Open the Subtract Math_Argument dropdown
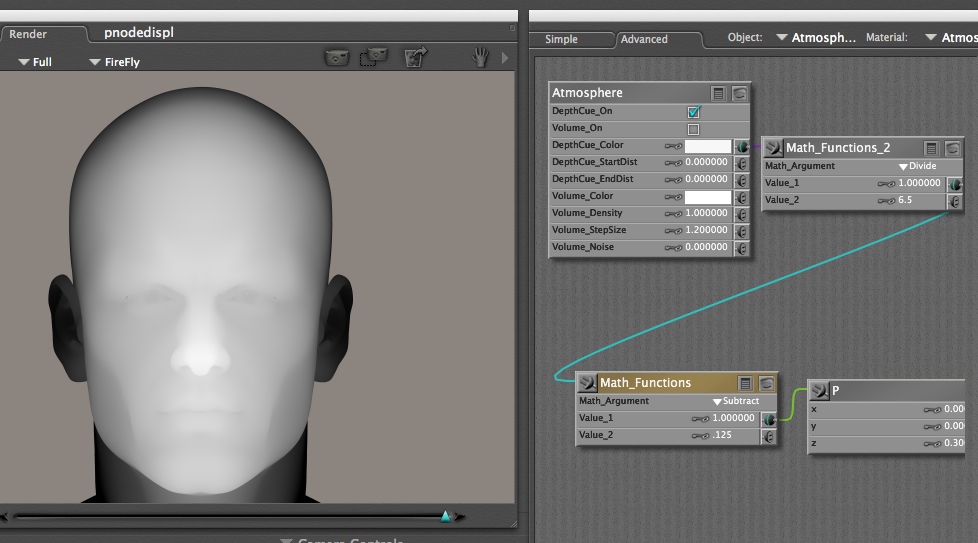 (x=735, y=401)
